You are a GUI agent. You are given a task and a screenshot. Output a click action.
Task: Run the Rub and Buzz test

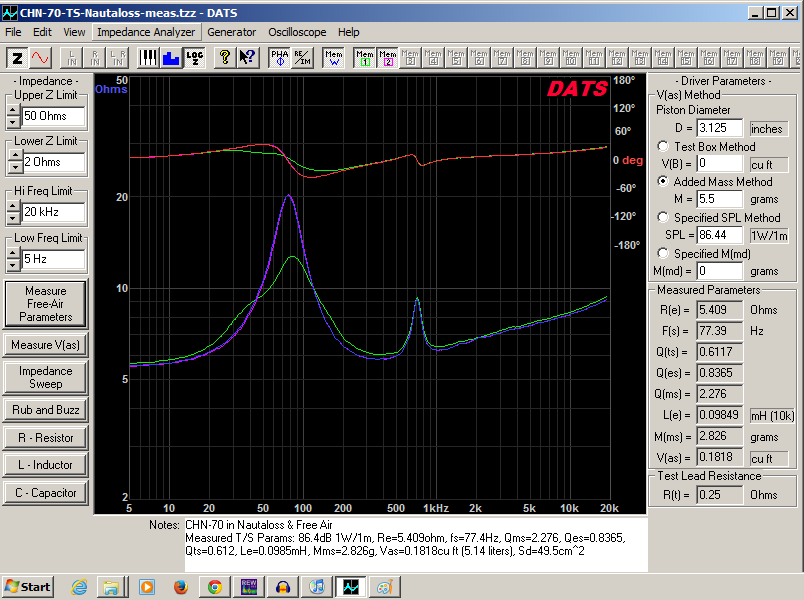46,410
